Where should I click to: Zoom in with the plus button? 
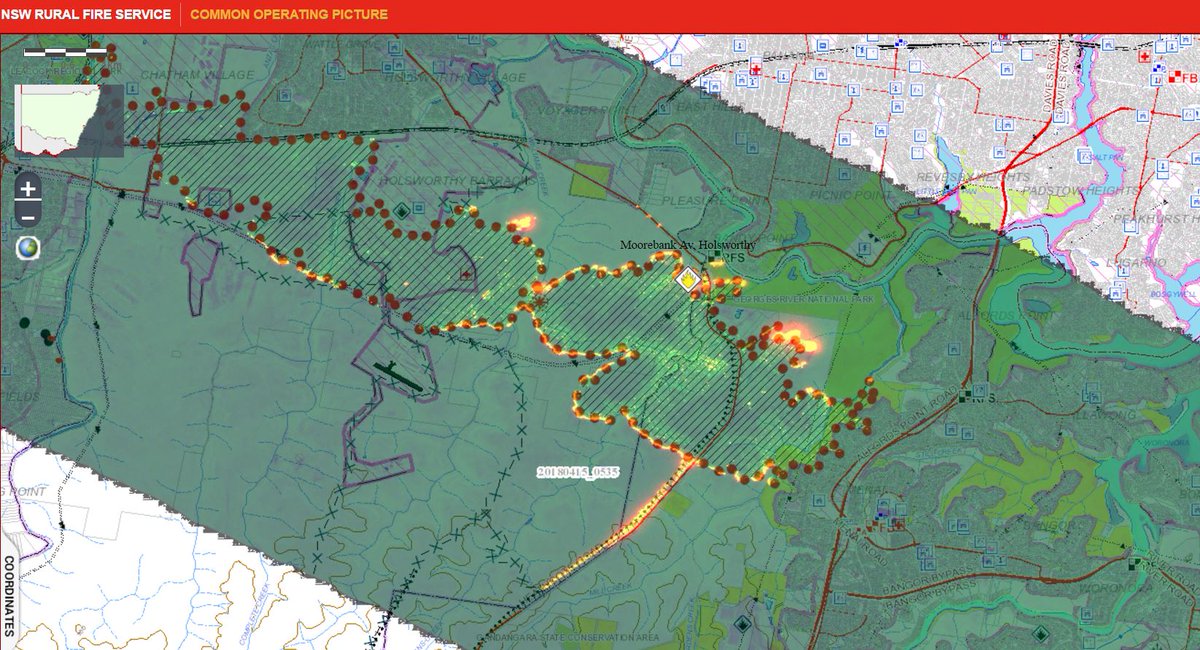[x=28, y=188]
